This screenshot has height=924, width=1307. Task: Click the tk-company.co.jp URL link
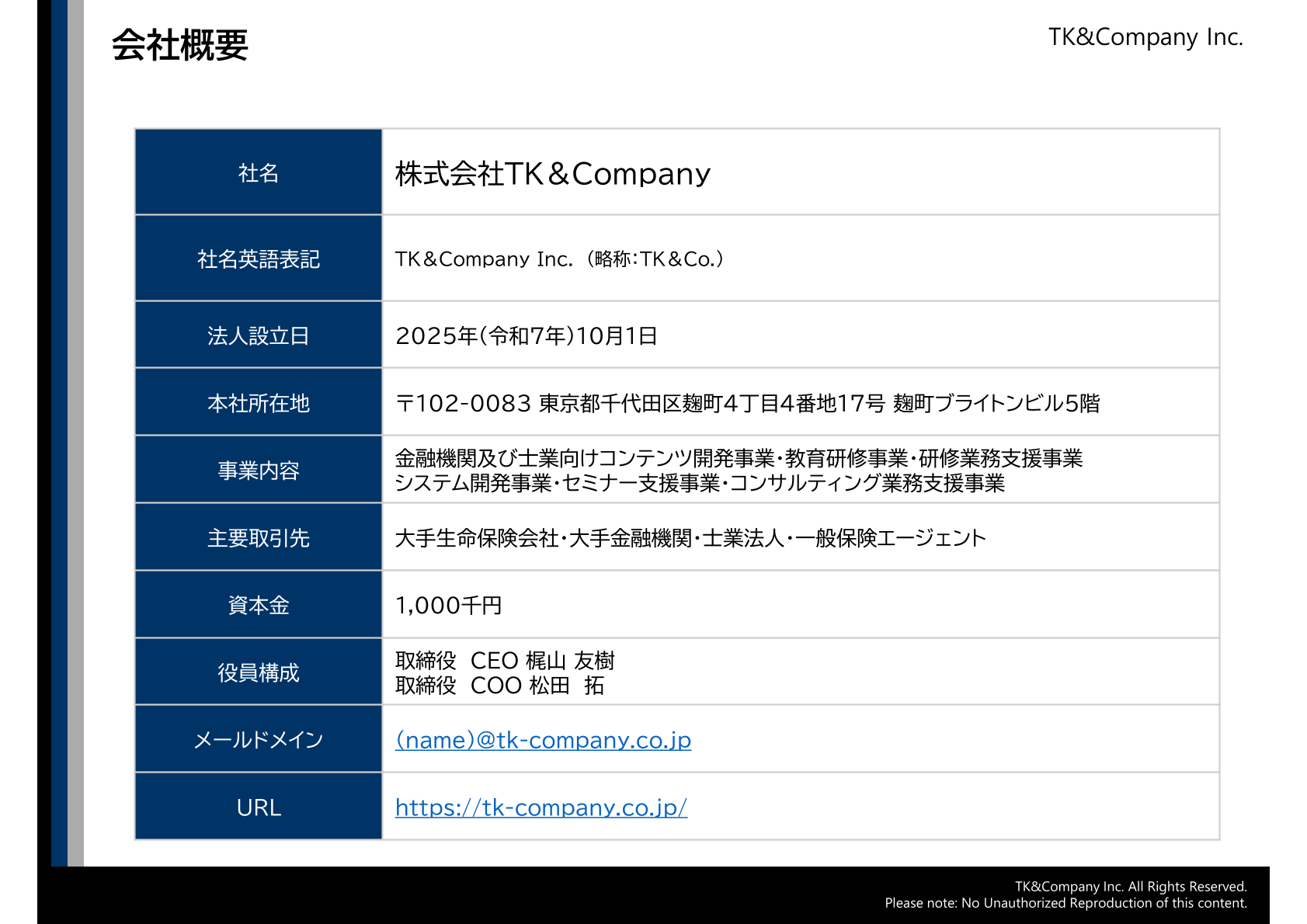[x=541, y=808]
